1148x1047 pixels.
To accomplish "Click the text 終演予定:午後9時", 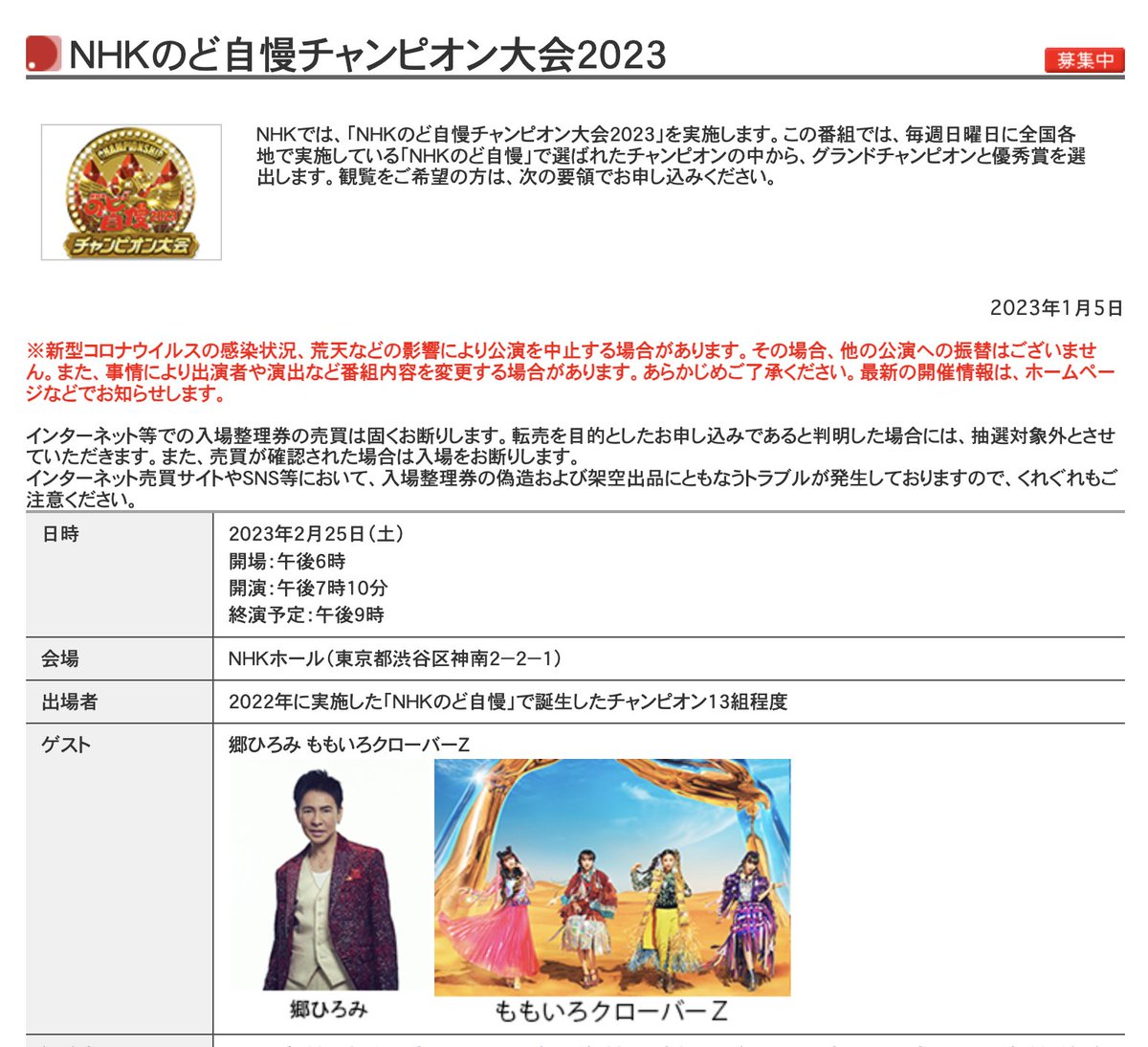I will [306, 614].
